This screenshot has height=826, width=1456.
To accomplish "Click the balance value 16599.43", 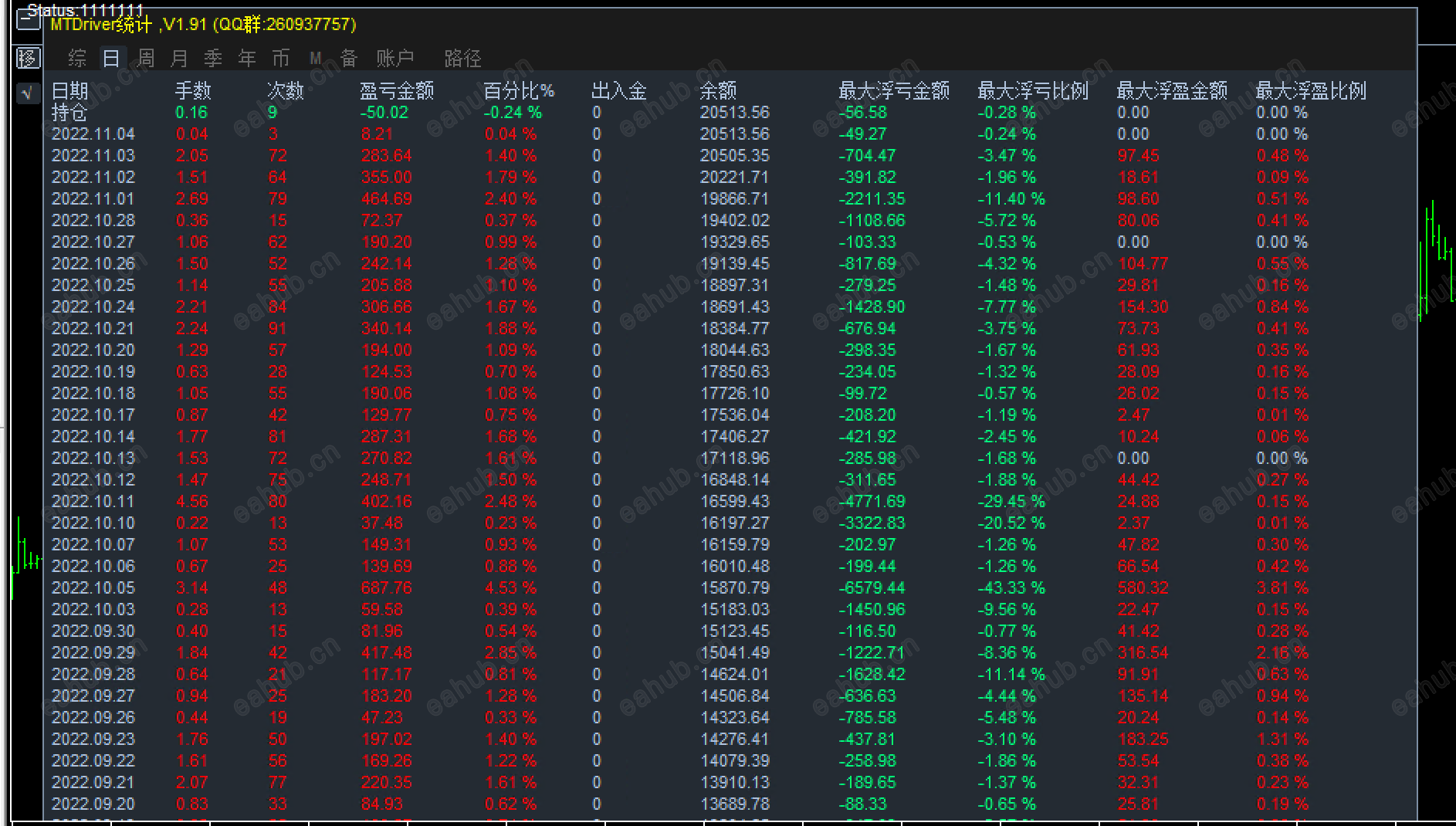I will tap(735, 502).
